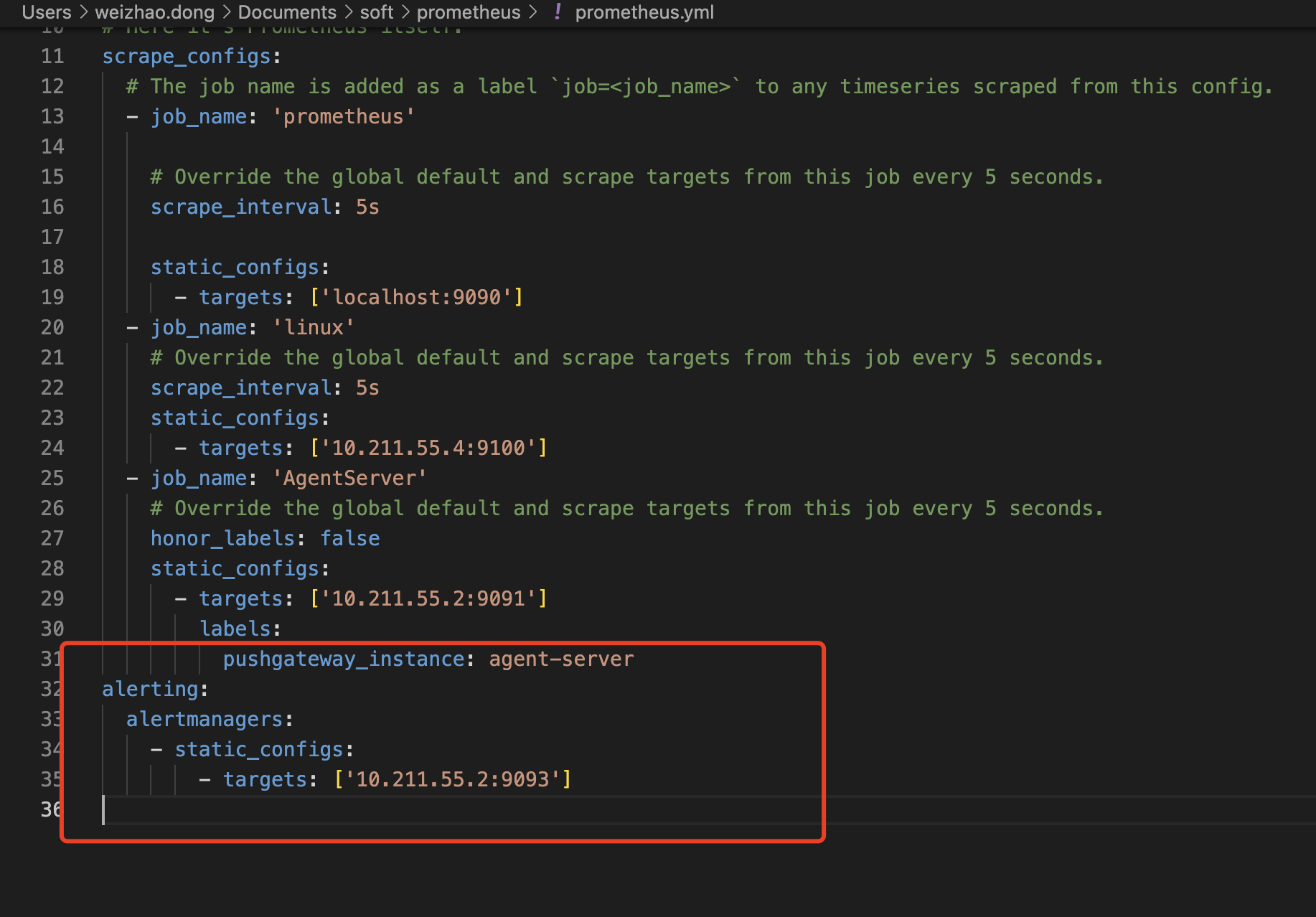
Task: Select the soft breadcrumb folder
Action: 376,12
